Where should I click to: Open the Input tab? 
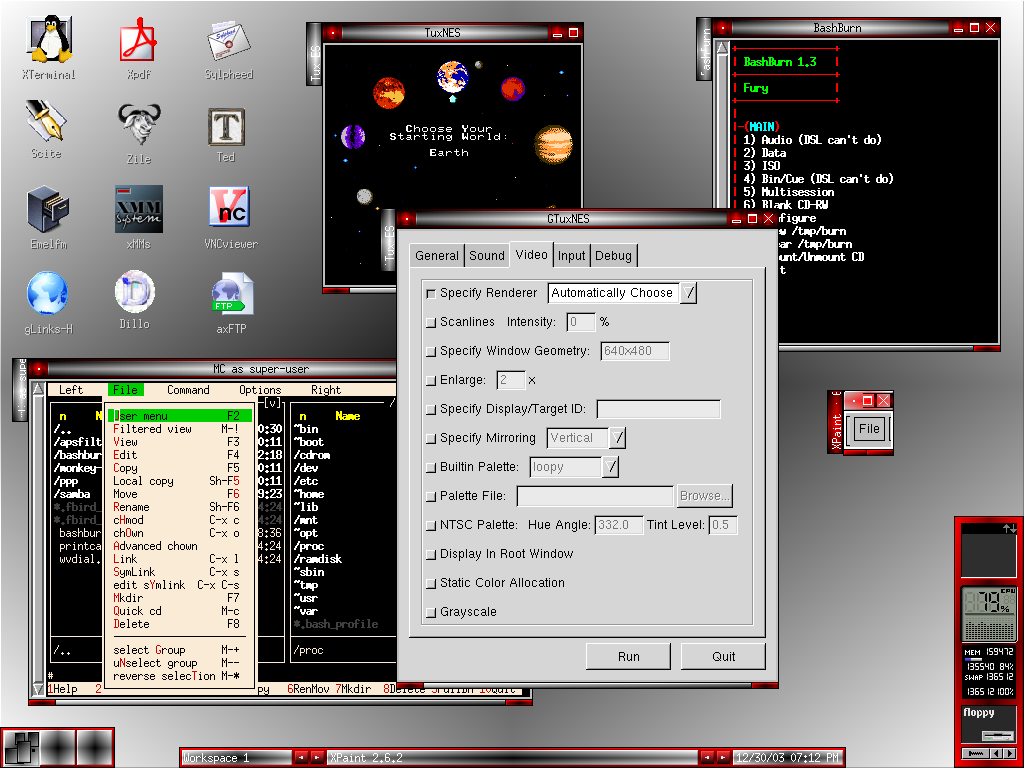coord(571,255)
